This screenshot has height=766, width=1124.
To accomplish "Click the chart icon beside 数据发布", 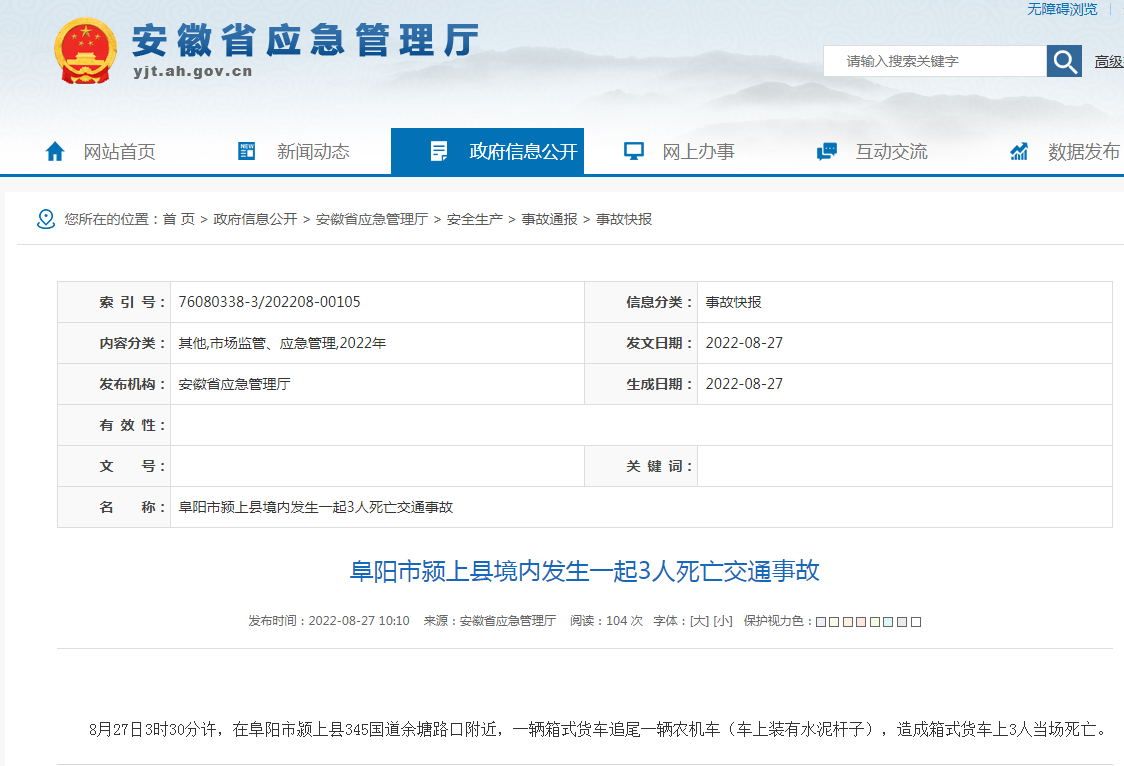I will (x=1019, y=151).
